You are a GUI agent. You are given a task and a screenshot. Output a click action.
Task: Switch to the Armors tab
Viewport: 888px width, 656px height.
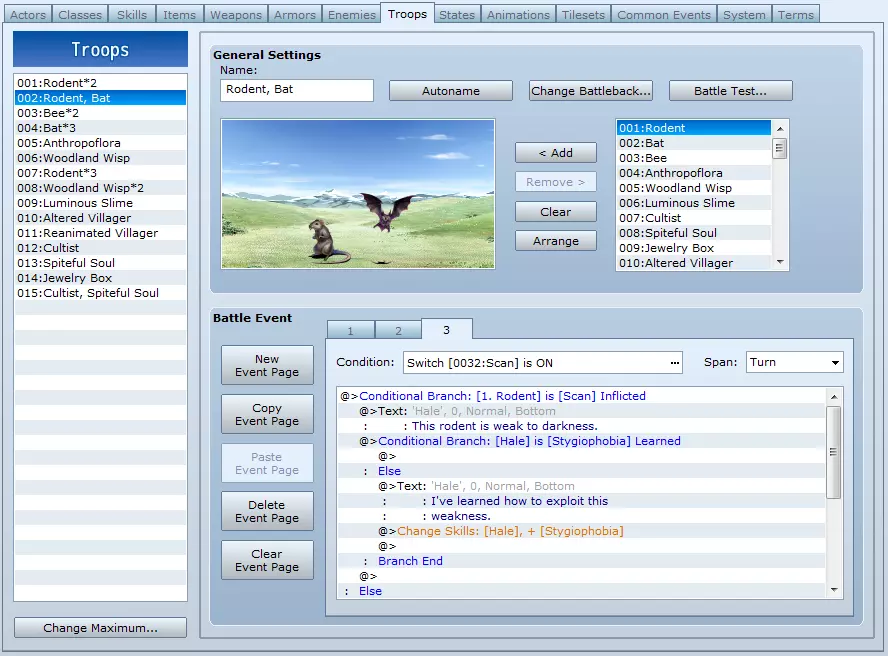click(294, 15)
